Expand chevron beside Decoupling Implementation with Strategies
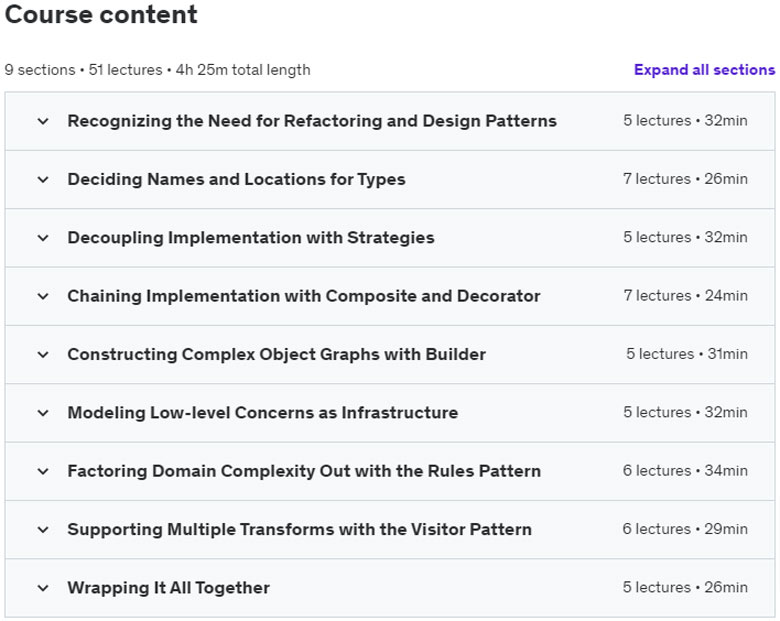The image size is (780, 621). [x=43, y=237]
